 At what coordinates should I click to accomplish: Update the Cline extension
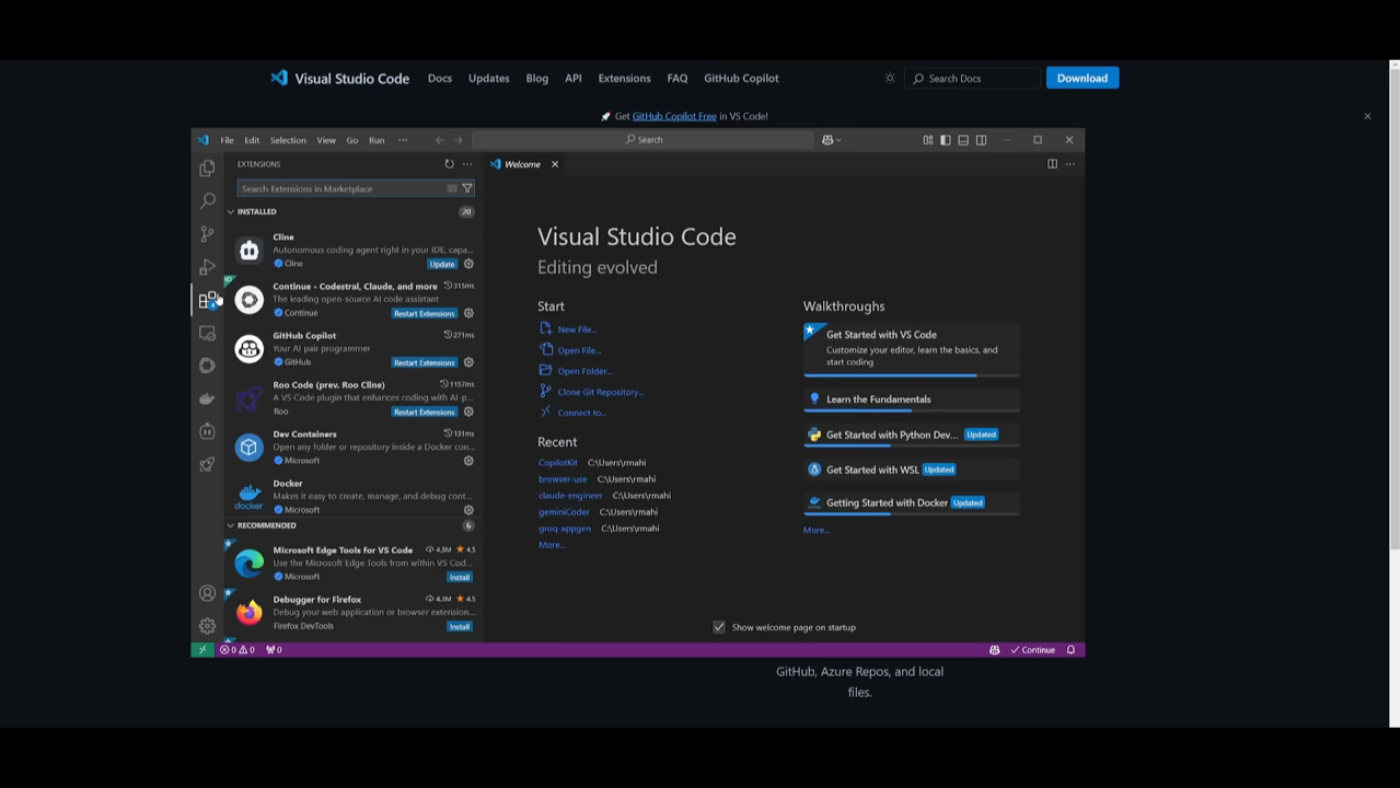pyautogui.click(x=442, y=264)
